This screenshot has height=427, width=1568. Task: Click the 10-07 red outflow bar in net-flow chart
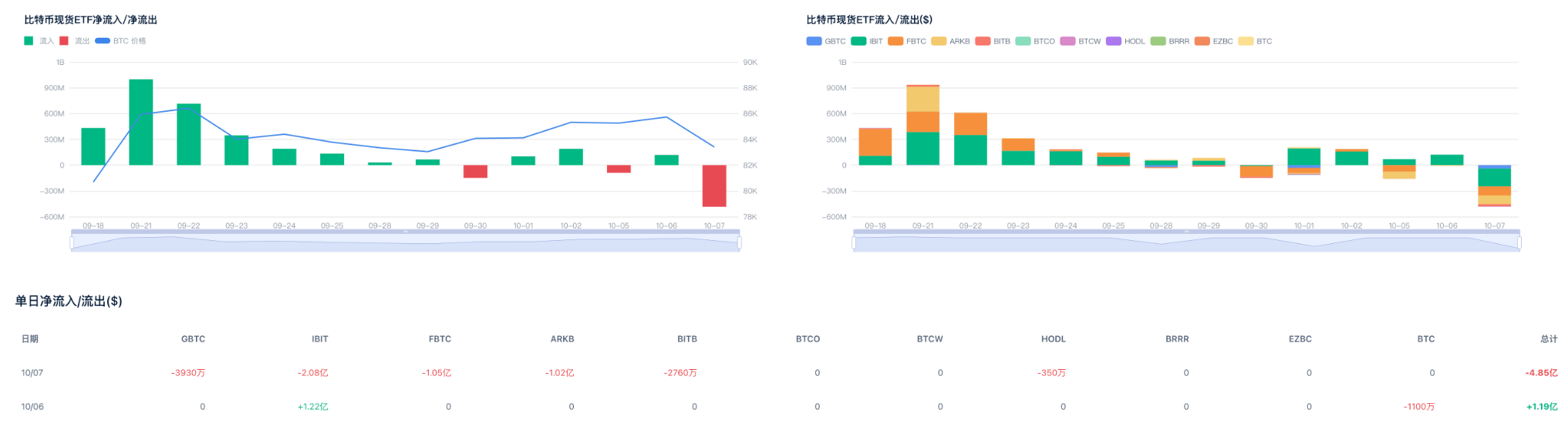point(714,186)
